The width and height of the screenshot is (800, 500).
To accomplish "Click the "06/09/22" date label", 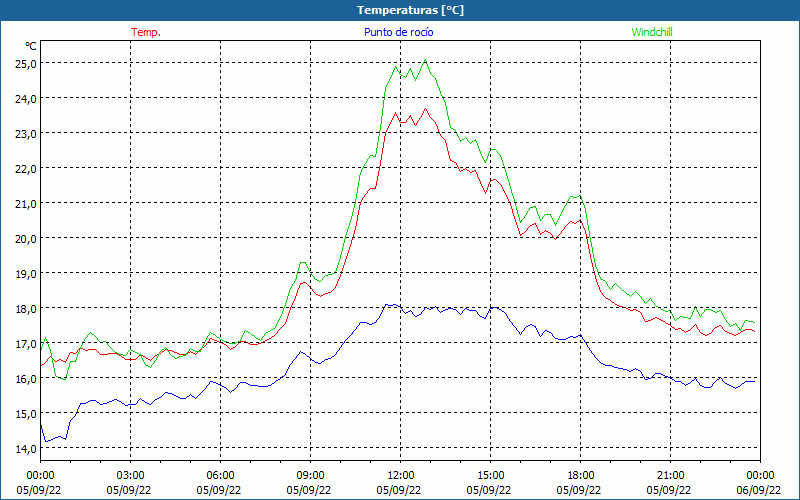I will click(x=759, y=490).
